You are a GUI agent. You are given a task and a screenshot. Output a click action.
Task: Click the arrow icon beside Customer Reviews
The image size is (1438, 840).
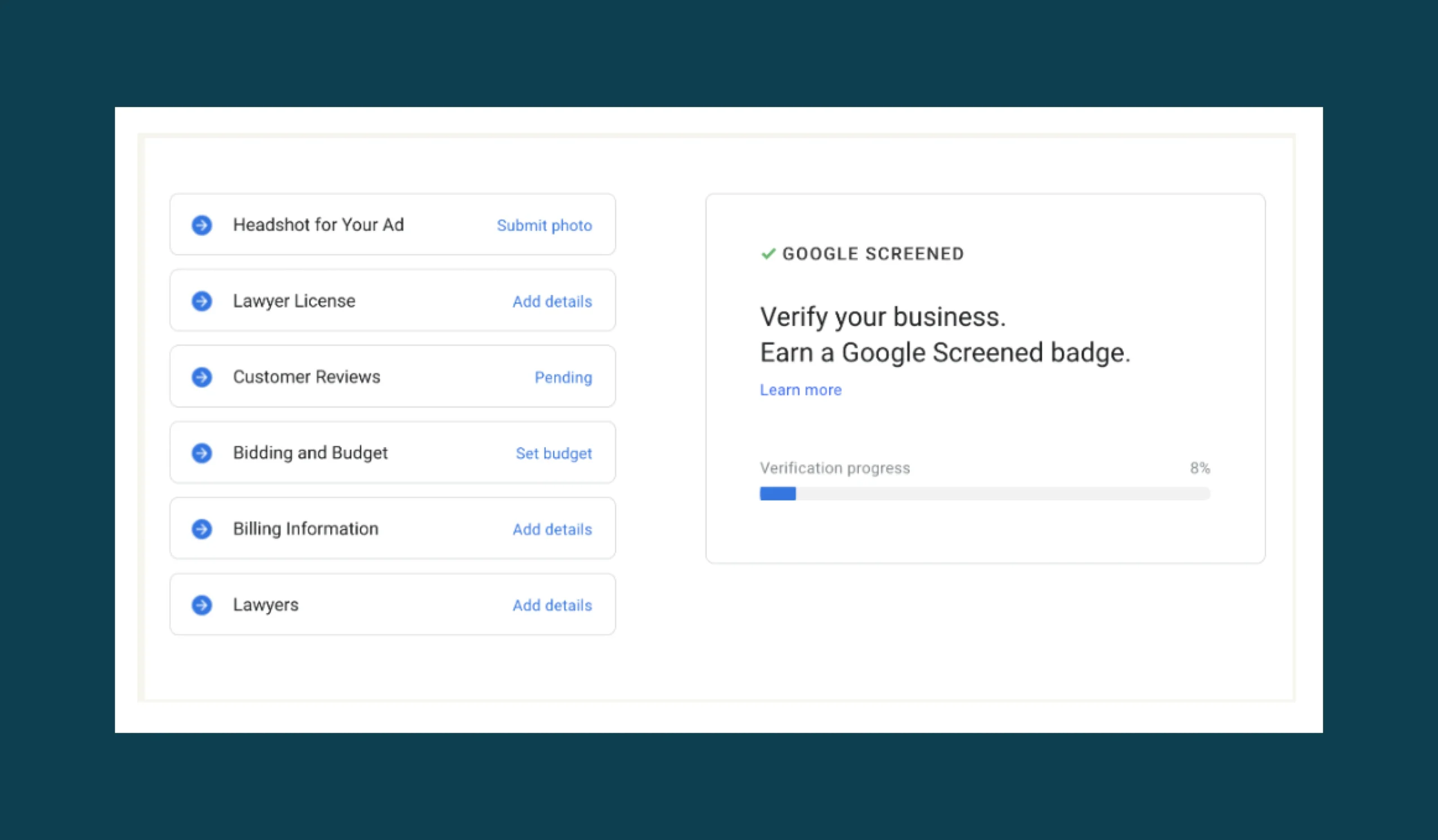tap(202, 377)
